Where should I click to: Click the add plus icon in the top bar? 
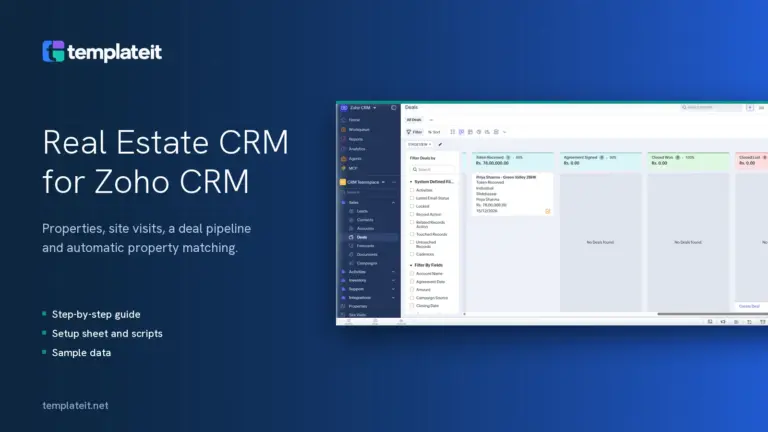(749, 107)
